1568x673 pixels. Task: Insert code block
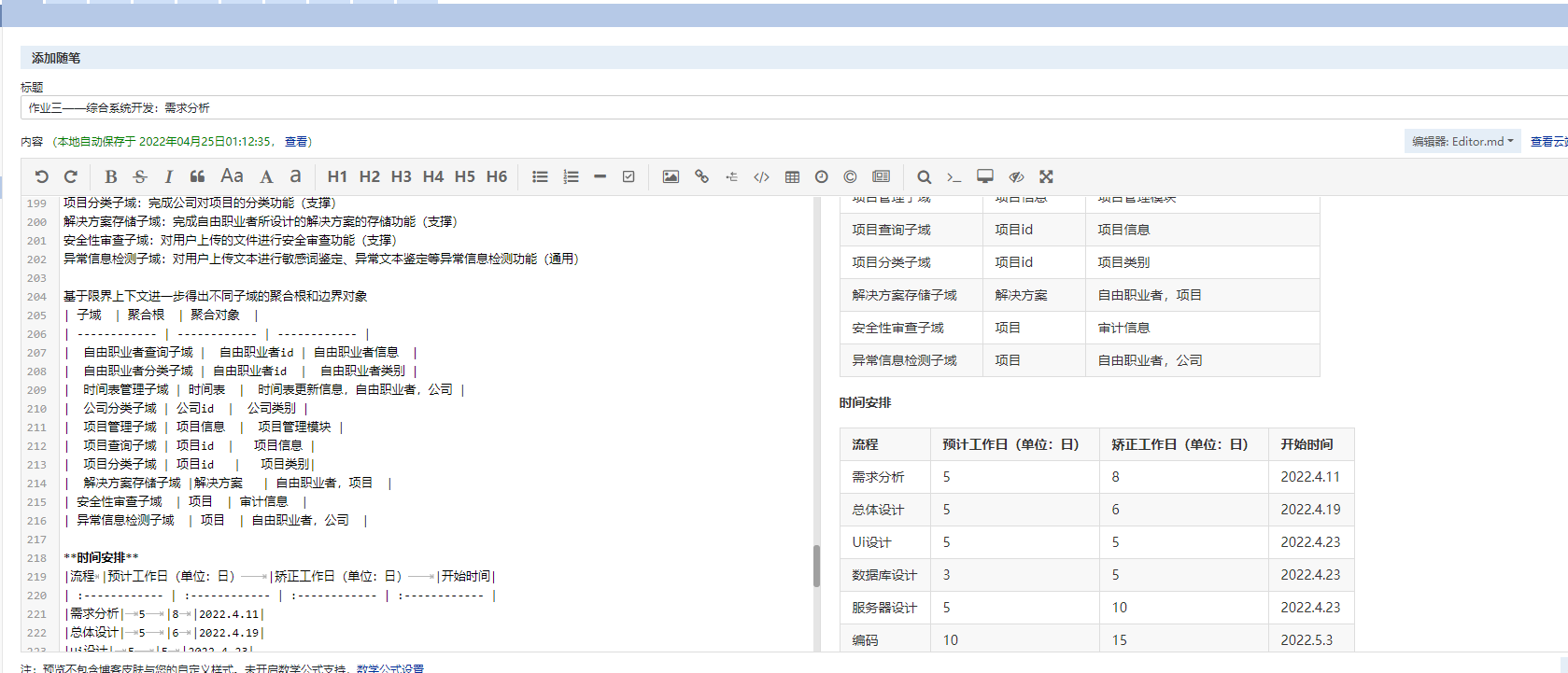tap(761, 176)
